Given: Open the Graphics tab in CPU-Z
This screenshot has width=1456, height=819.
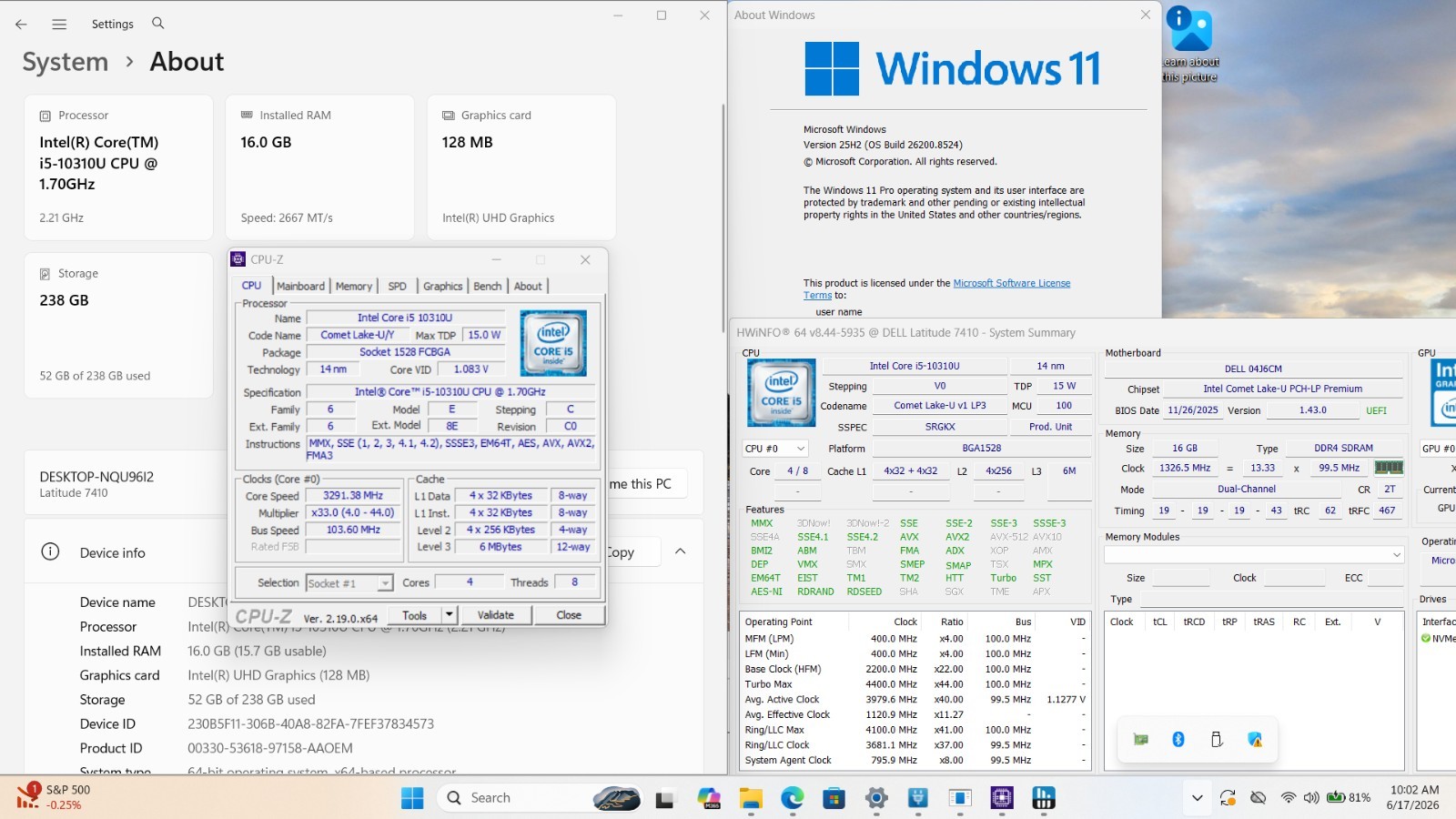Looking at the screenshot, I should (x=442, y=286).
